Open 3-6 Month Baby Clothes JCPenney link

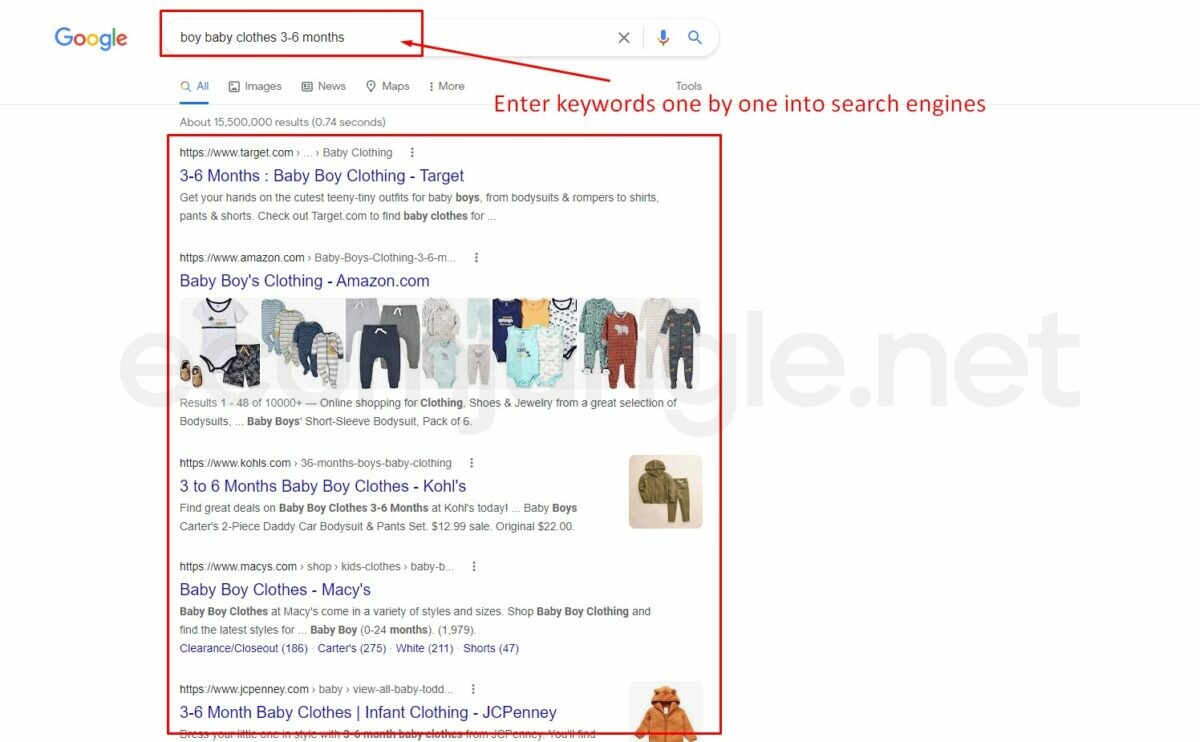(x=368, y=713)
